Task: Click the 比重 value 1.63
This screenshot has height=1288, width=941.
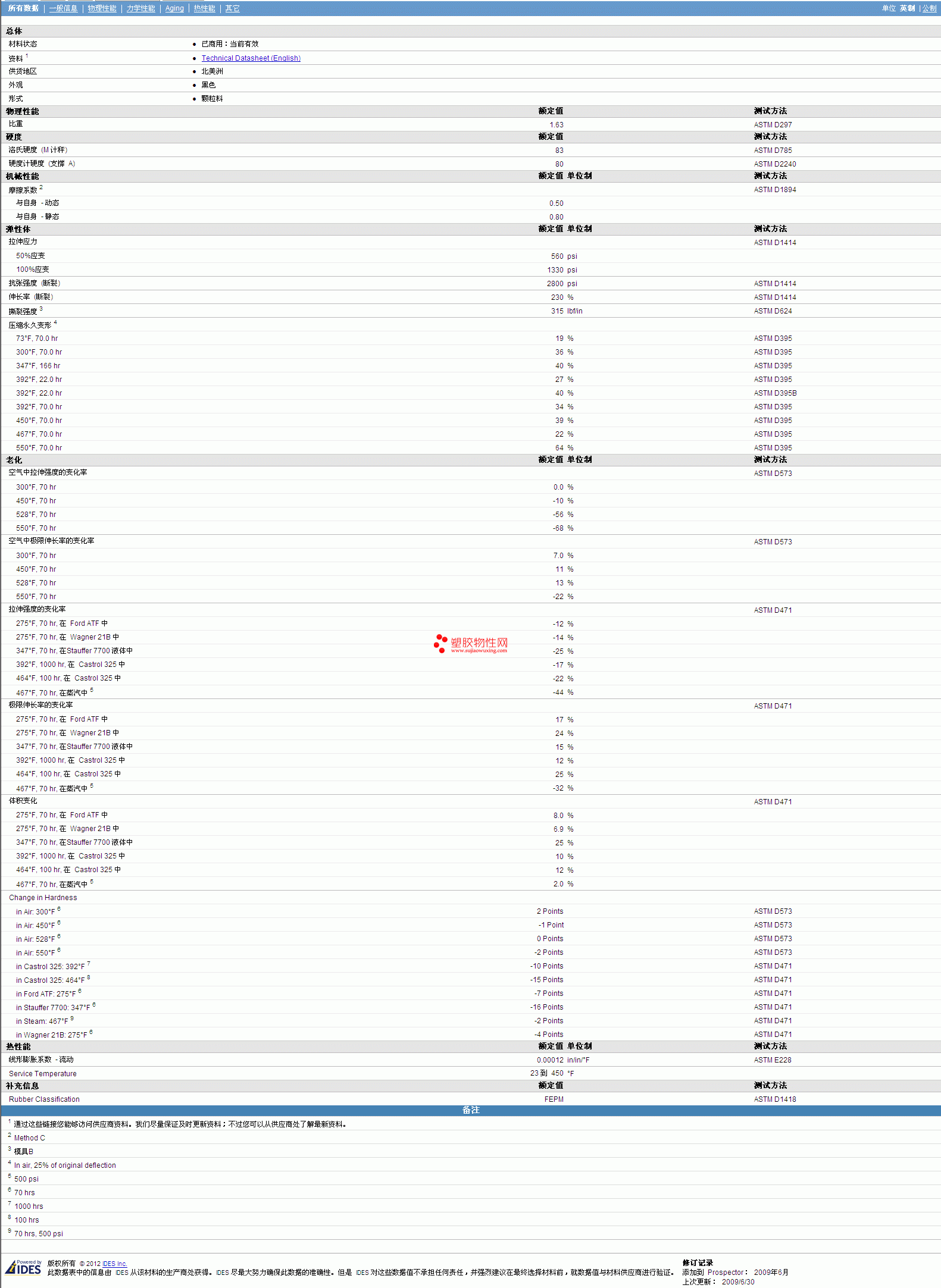Action: click(556, 125)
